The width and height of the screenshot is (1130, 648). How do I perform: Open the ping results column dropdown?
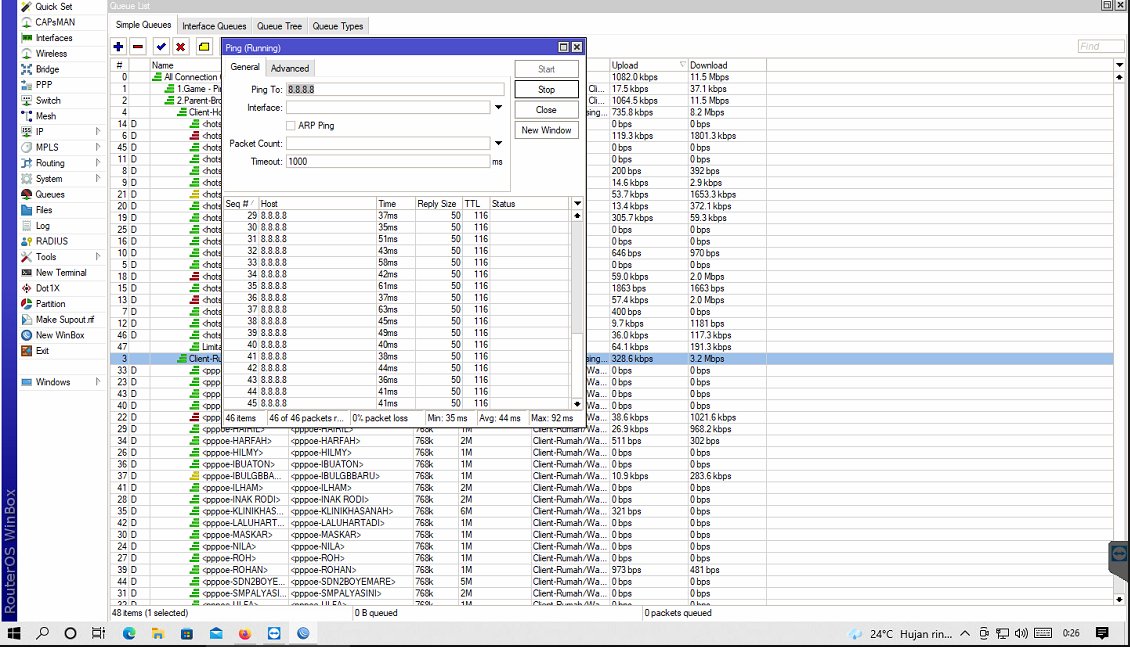577,203
